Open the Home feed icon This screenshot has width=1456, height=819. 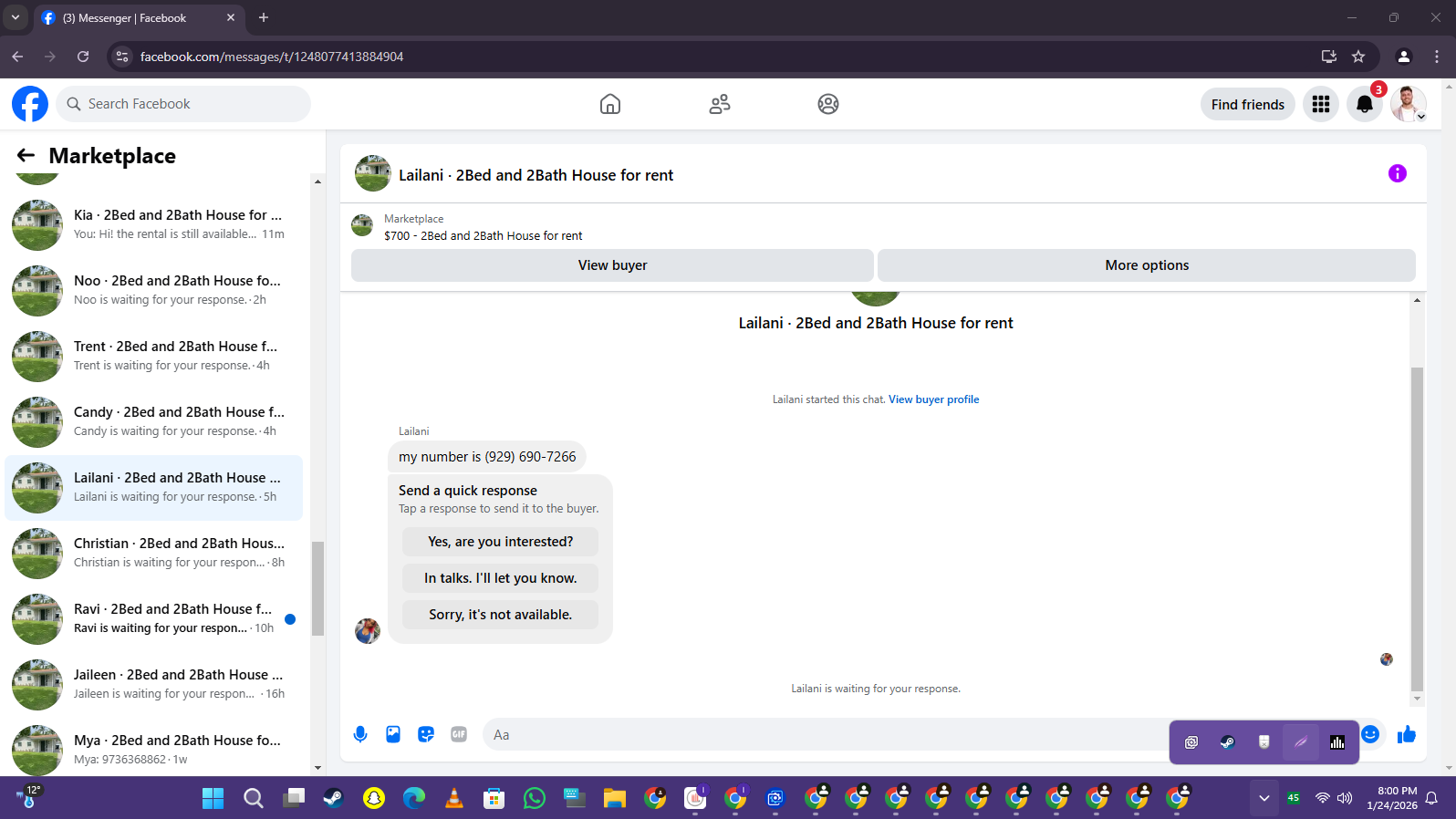point(610,104)
